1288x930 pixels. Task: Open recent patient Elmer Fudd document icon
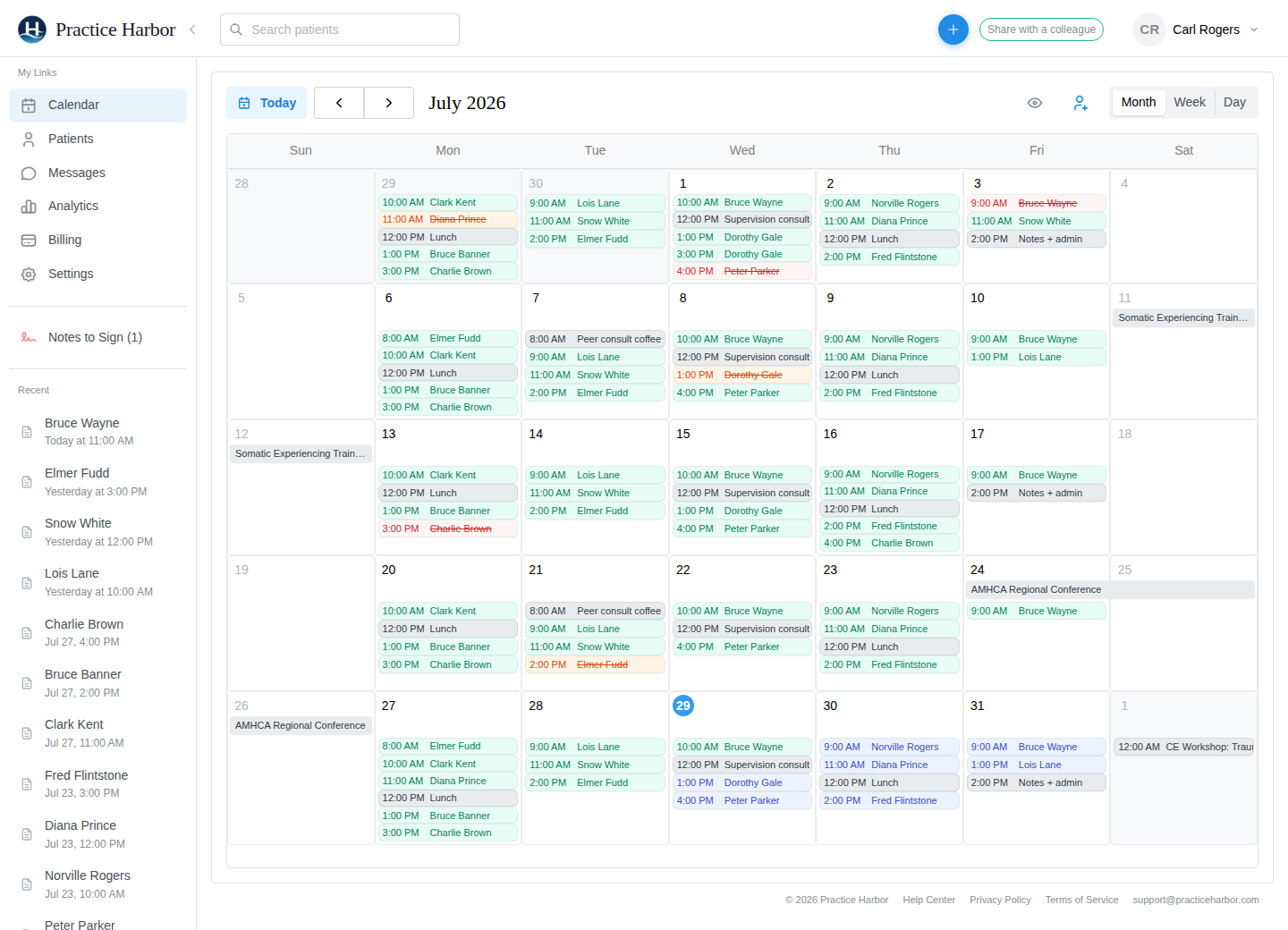(27, 482)
